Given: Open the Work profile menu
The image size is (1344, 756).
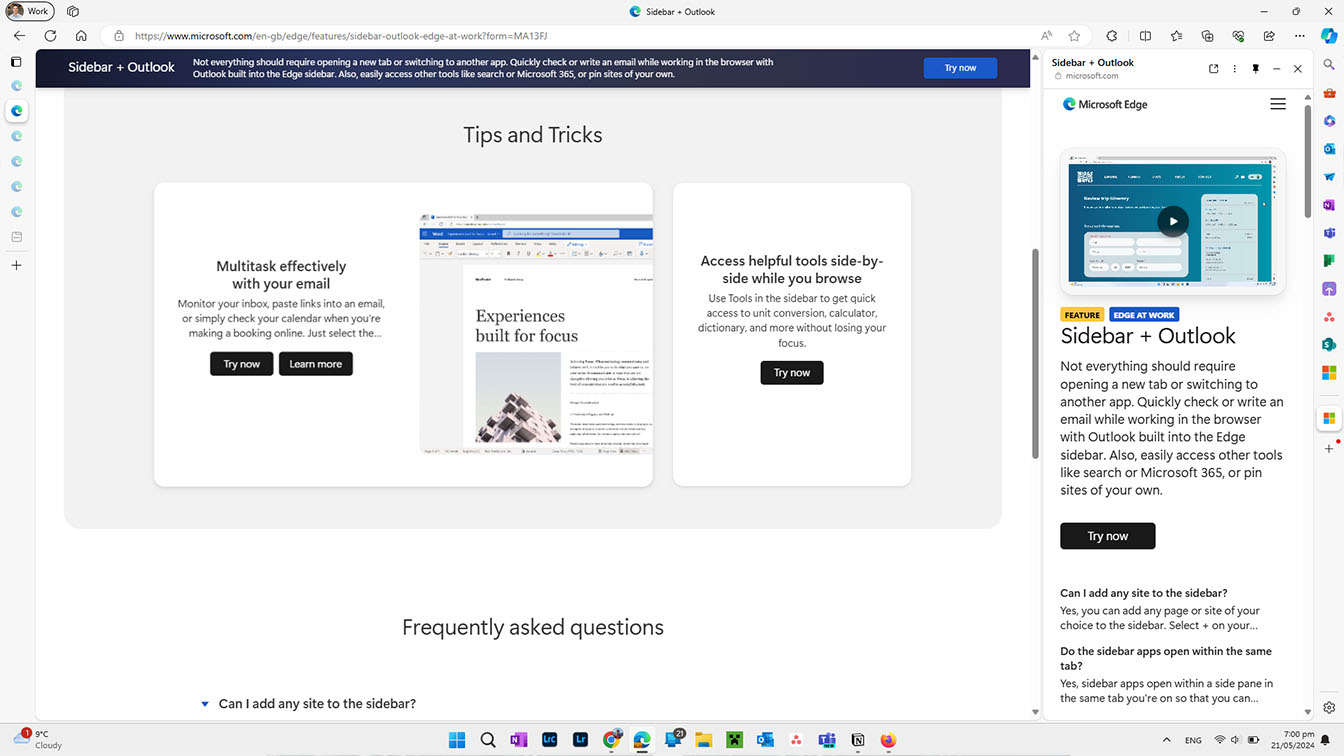Looking at the screenshot, I should [x=29, y=11].
